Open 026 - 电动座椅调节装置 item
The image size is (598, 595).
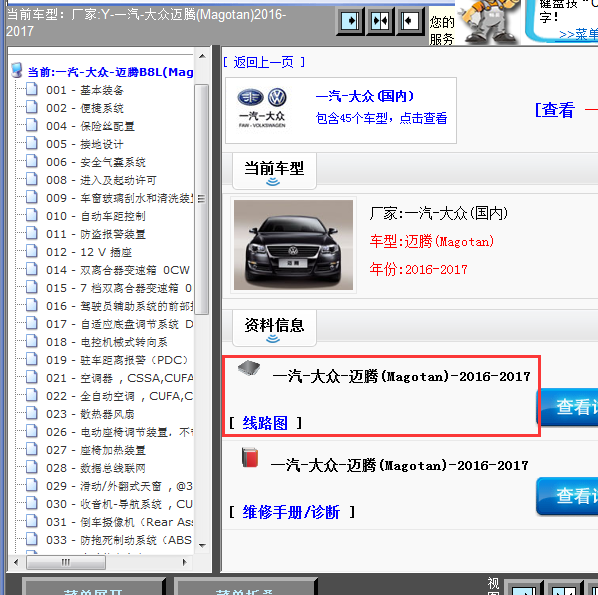[x=120, y=432]
